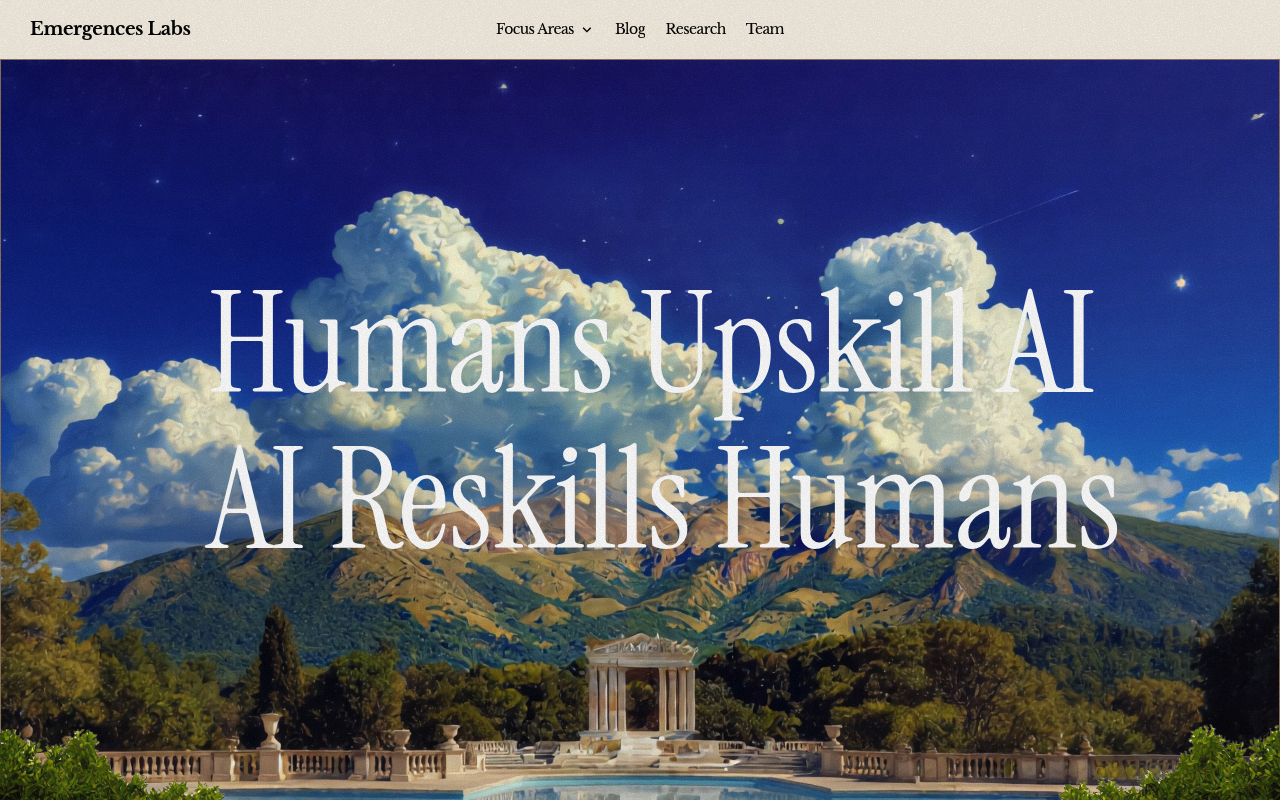This screenshot has width=1280, height=800.
Task: Click the 'AI Reskills Humans' headline
Action: click(661, 498)
